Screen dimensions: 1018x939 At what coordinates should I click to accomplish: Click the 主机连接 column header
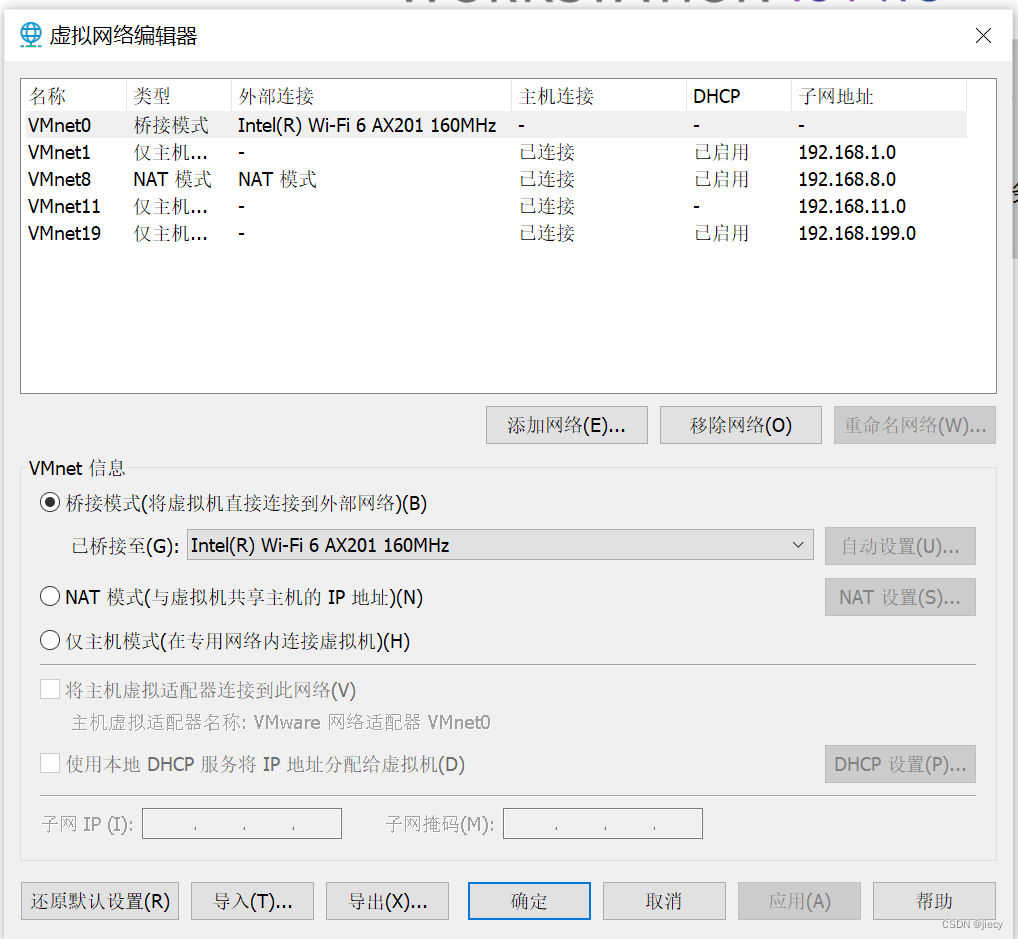599,96
